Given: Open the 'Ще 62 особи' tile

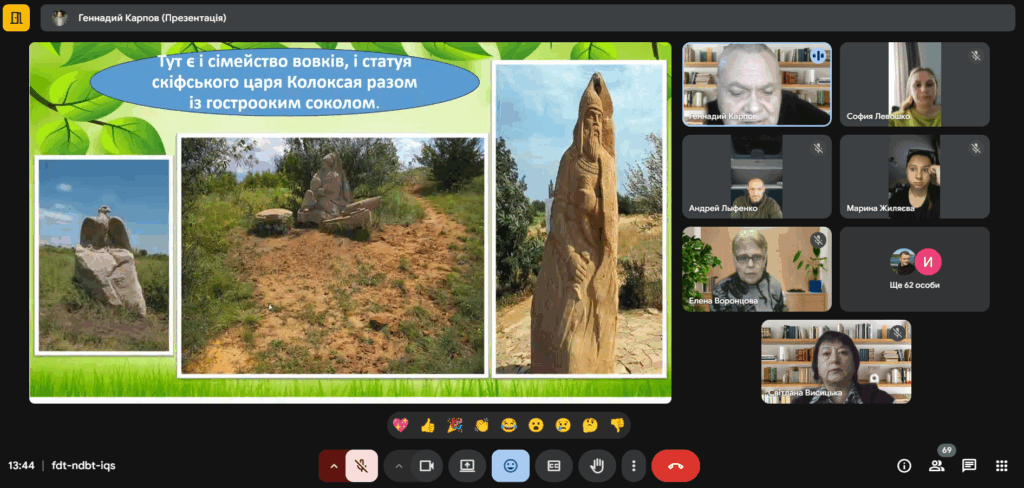Looking at the screenshot, I should tap(915, 269).
